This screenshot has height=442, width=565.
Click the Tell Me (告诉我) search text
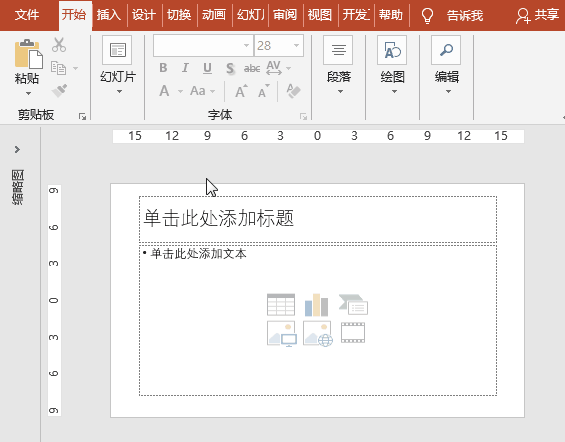(465, 15)
